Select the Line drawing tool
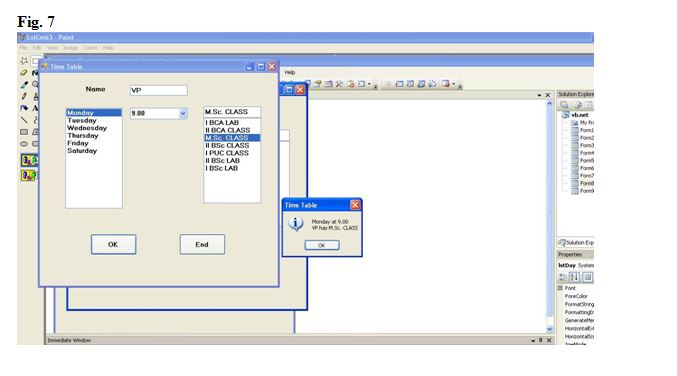This screenshot has width=677, height=376. (x=24, y=120)
